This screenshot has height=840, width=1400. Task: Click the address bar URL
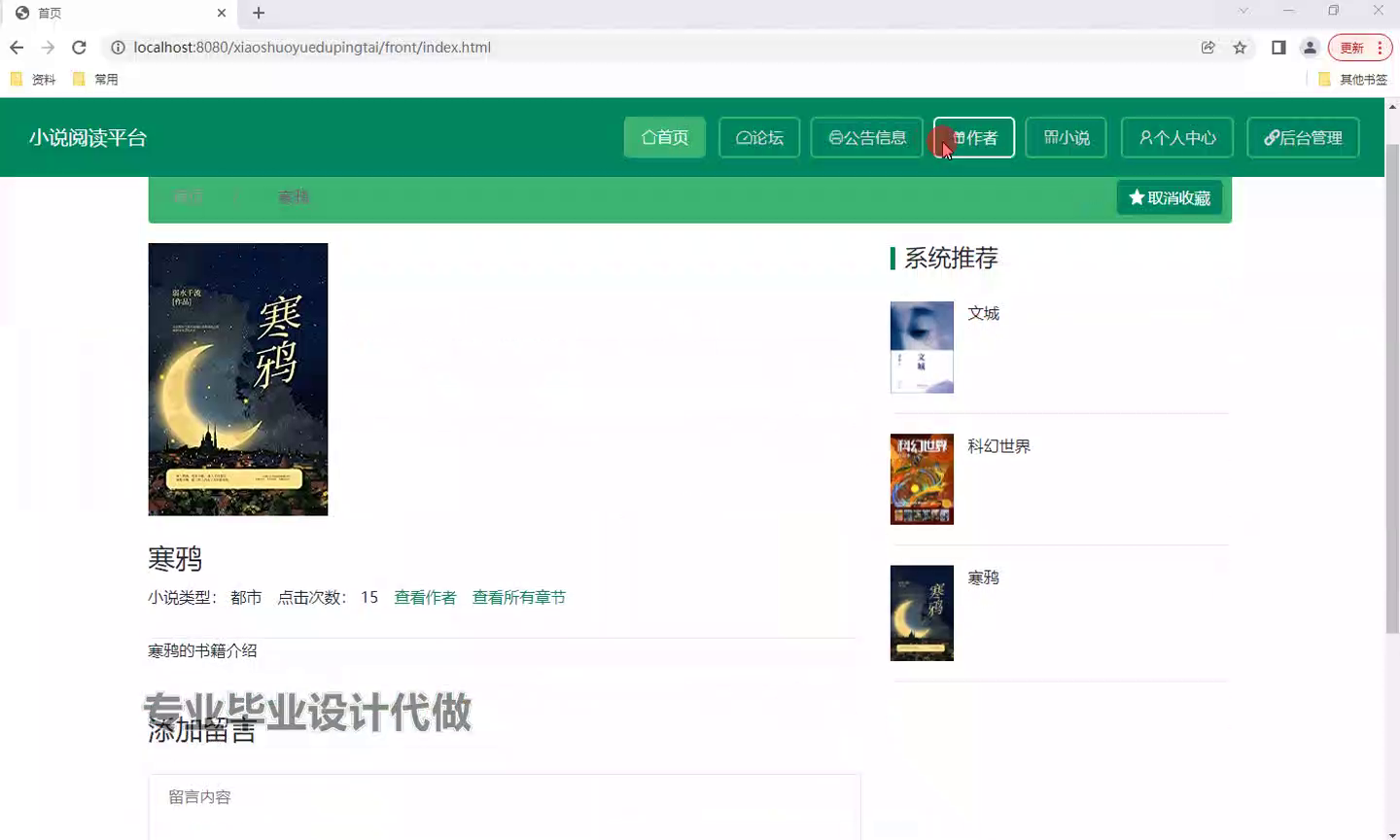tap(312, 47)
